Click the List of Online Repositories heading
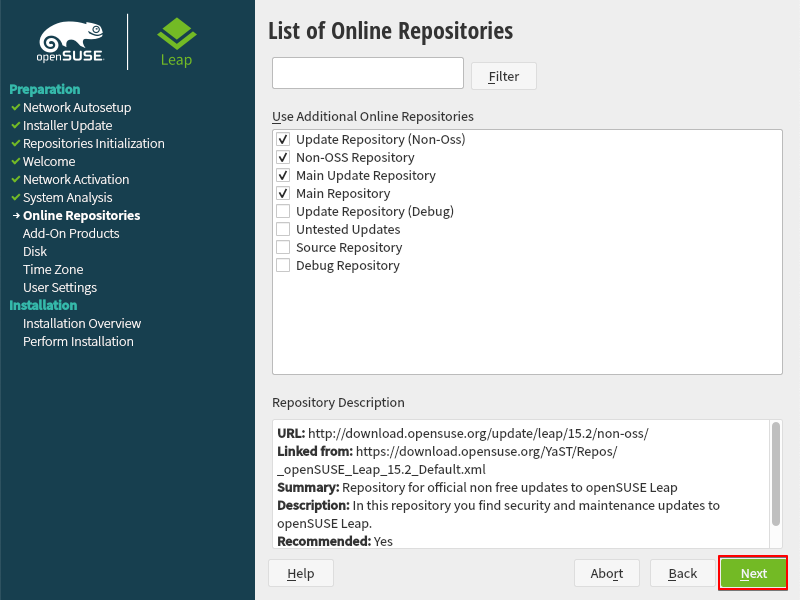Image resolution: width=800 pixels, height=600 pixels. tap(391, 31)
